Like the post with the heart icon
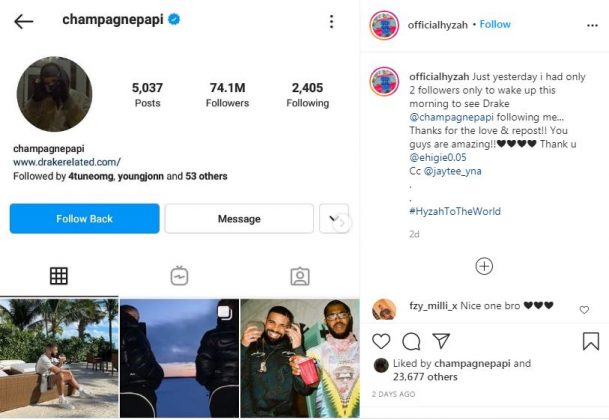The image size is (609, 420). pos(381,342)
